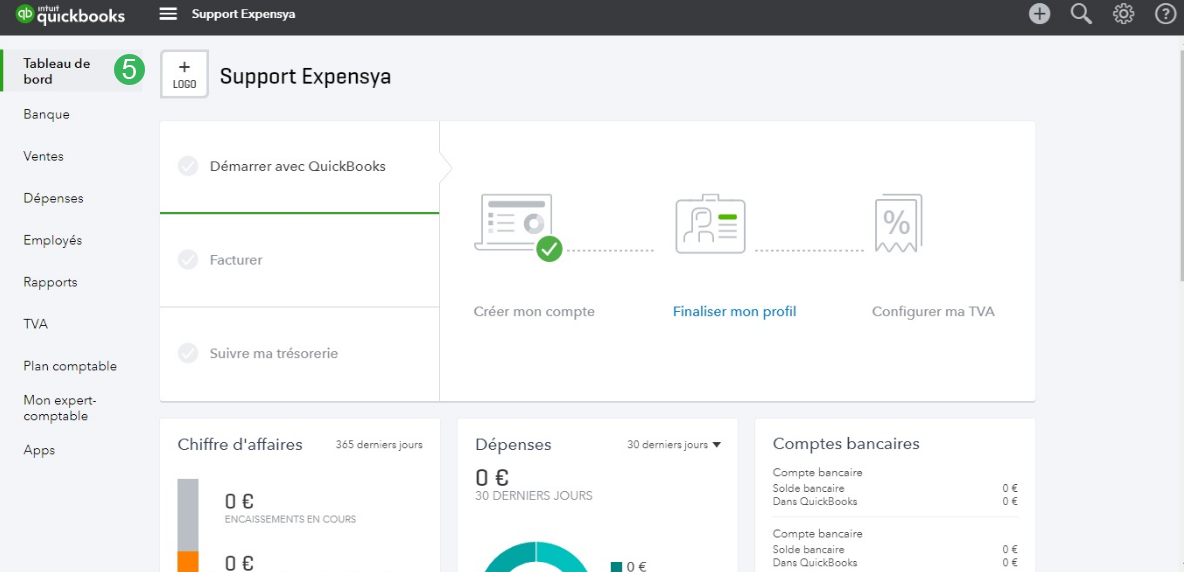Click the Configurer ma TVA label
Viewport: 1184px width, 572px height.
pos(933,311)
